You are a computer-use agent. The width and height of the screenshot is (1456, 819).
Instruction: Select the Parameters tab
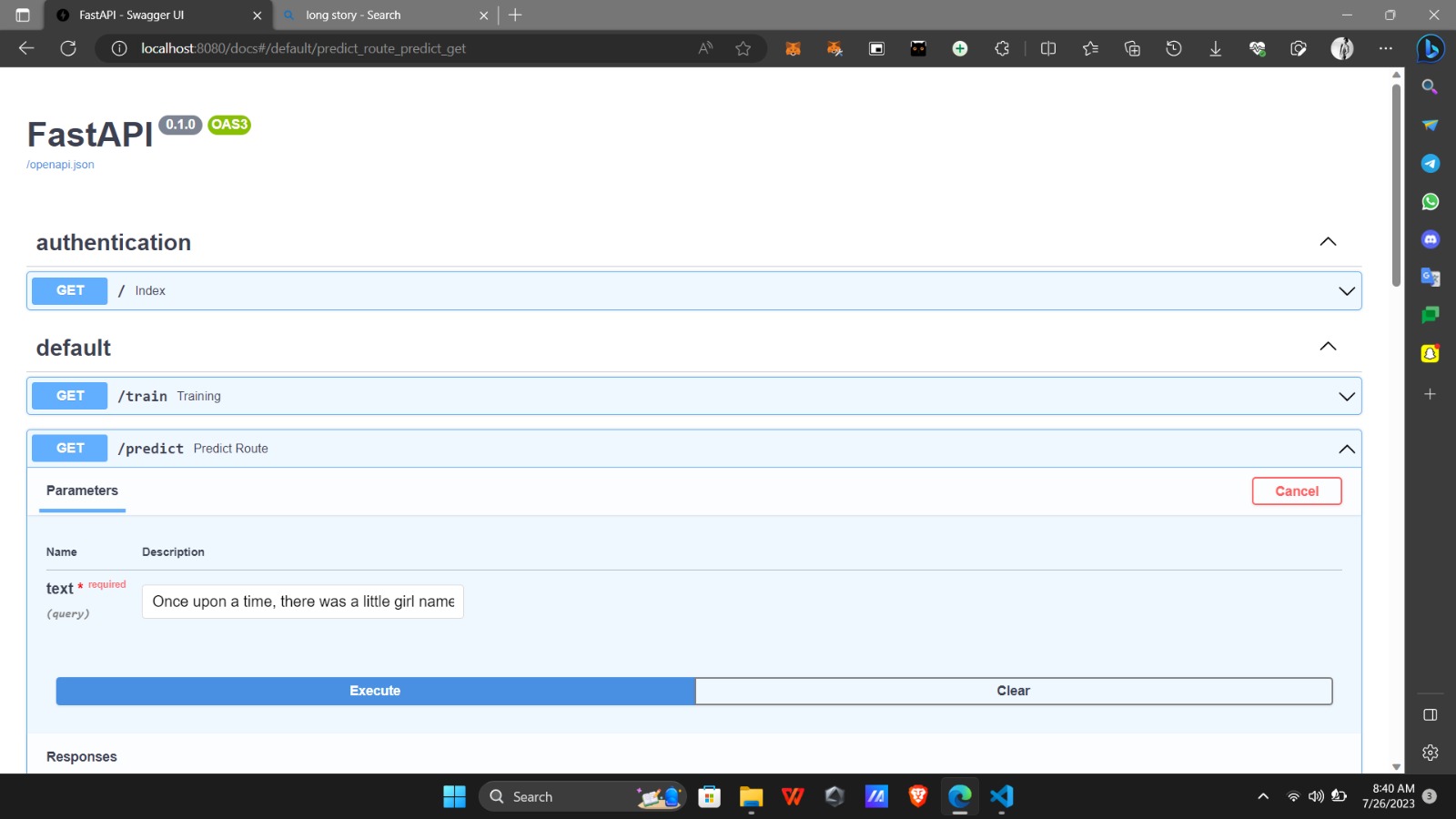82,490
